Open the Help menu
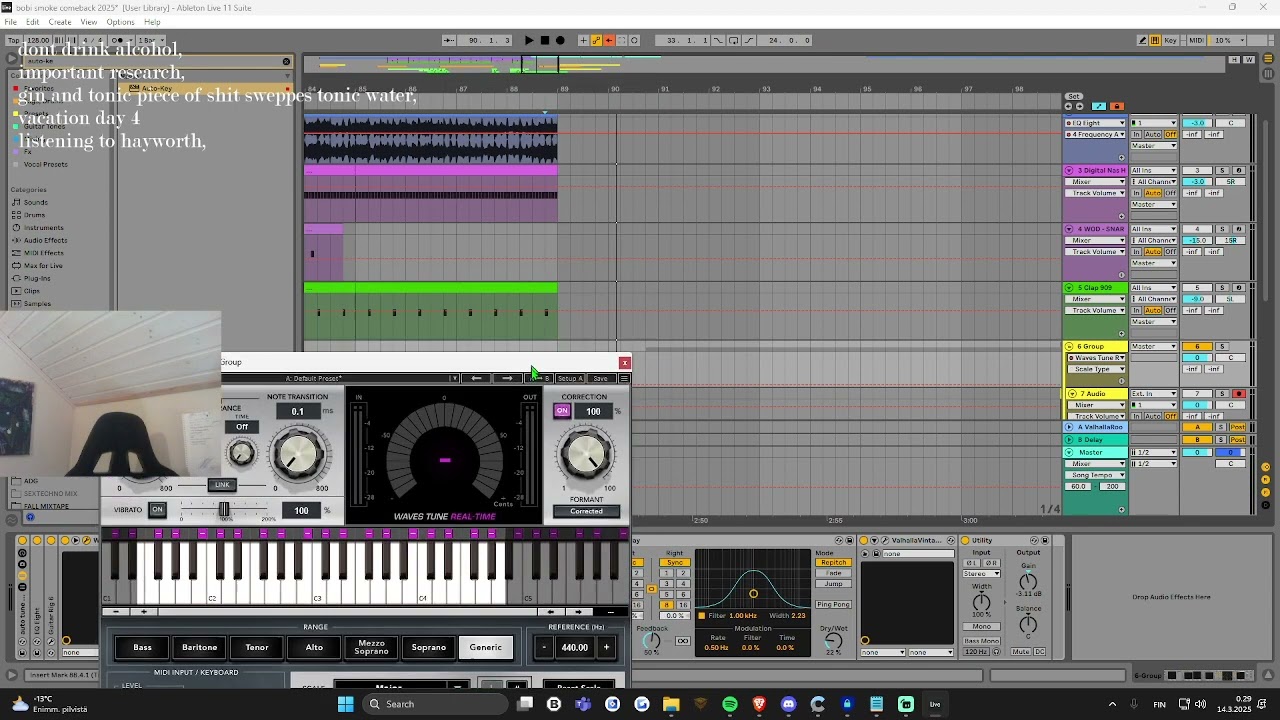Viewport: 1280px width, 720px height. point(152,22)
